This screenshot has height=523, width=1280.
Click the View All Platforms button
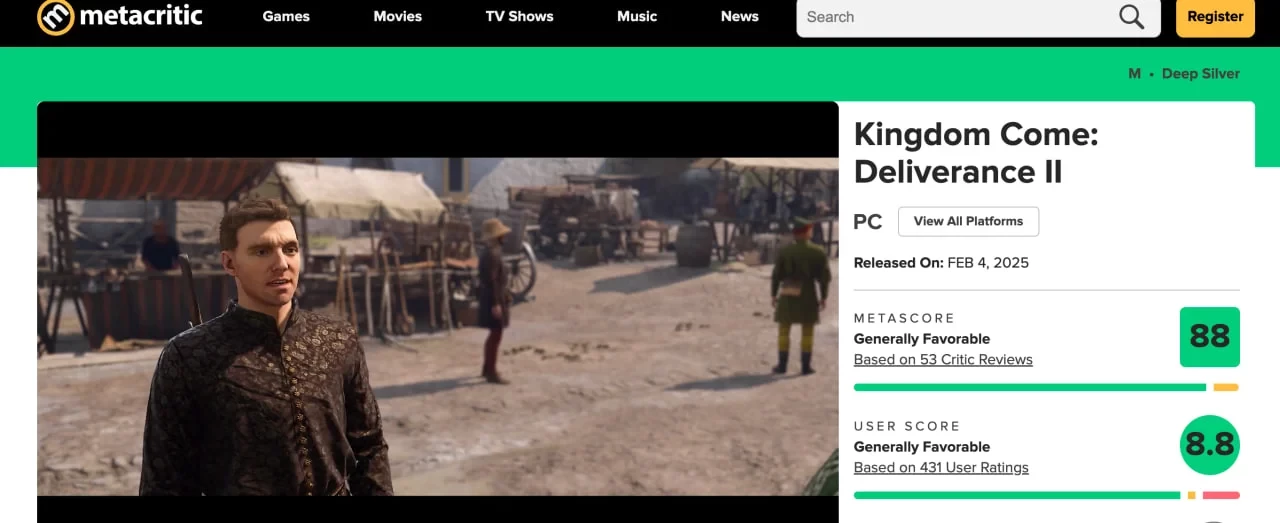pos(968,221)
